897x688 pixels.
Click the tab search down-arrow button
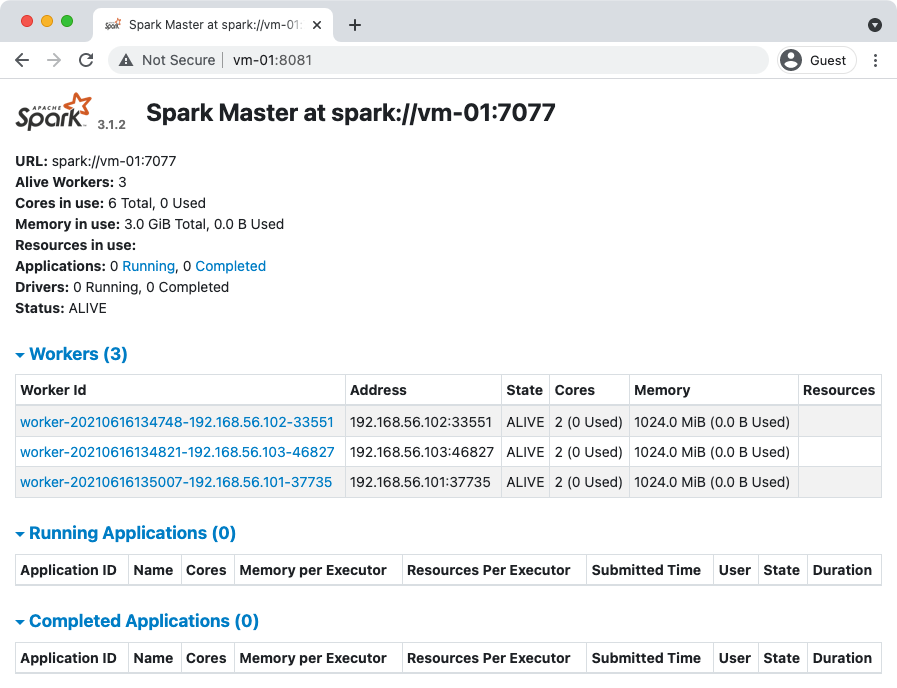874,25
